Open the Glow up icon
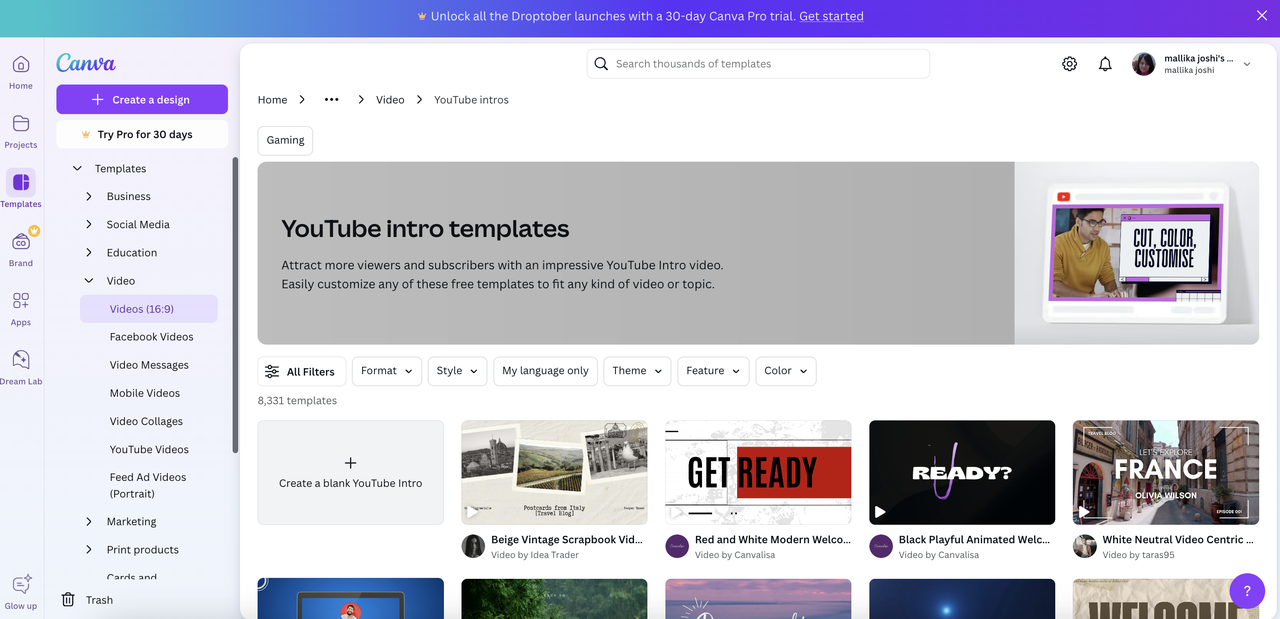1280x619 pixels. [21, 585]
